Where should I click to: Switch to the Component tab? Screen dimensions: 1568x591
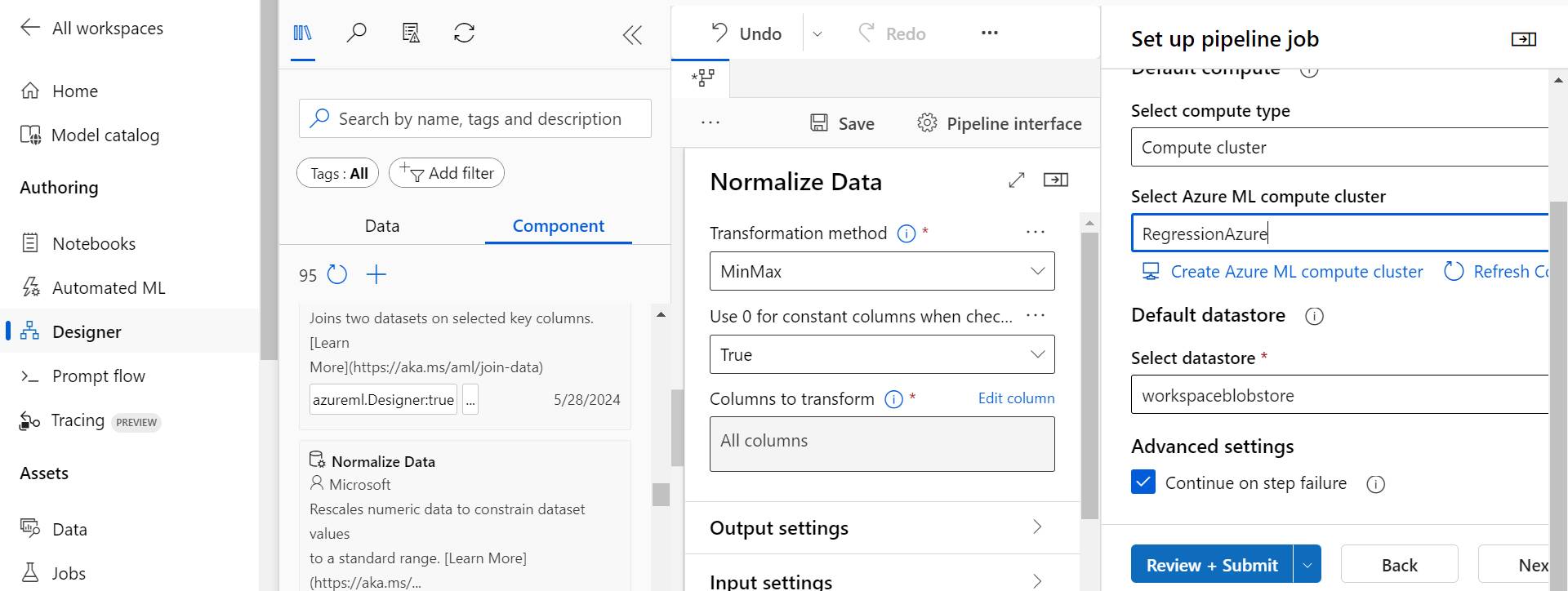point(559,226)
